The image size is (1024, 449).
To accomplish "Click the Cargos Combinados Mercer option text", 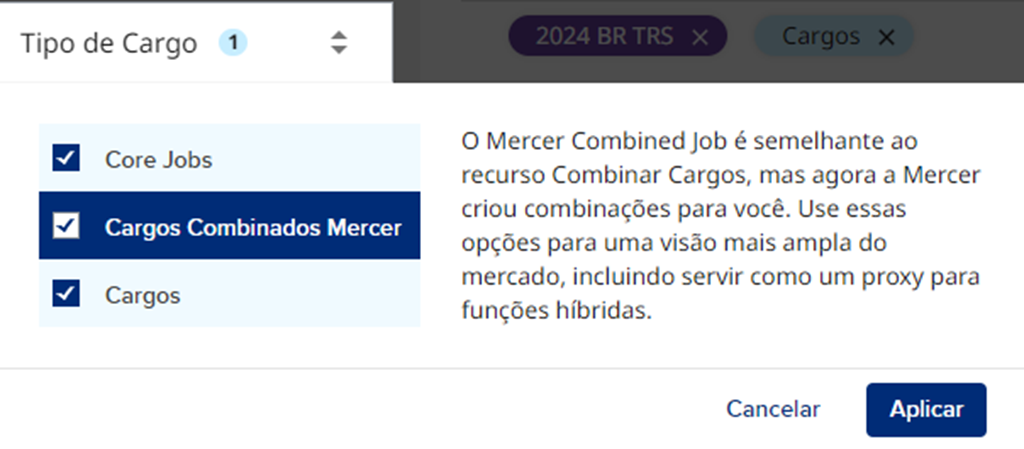I will point(253,227).
